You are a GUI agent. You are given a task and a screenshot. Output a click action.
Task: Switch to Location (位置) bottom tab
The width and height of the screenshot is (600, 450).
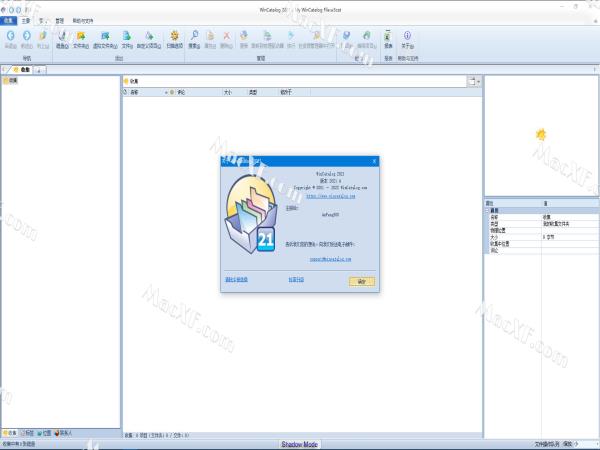(x=44, y=433)
